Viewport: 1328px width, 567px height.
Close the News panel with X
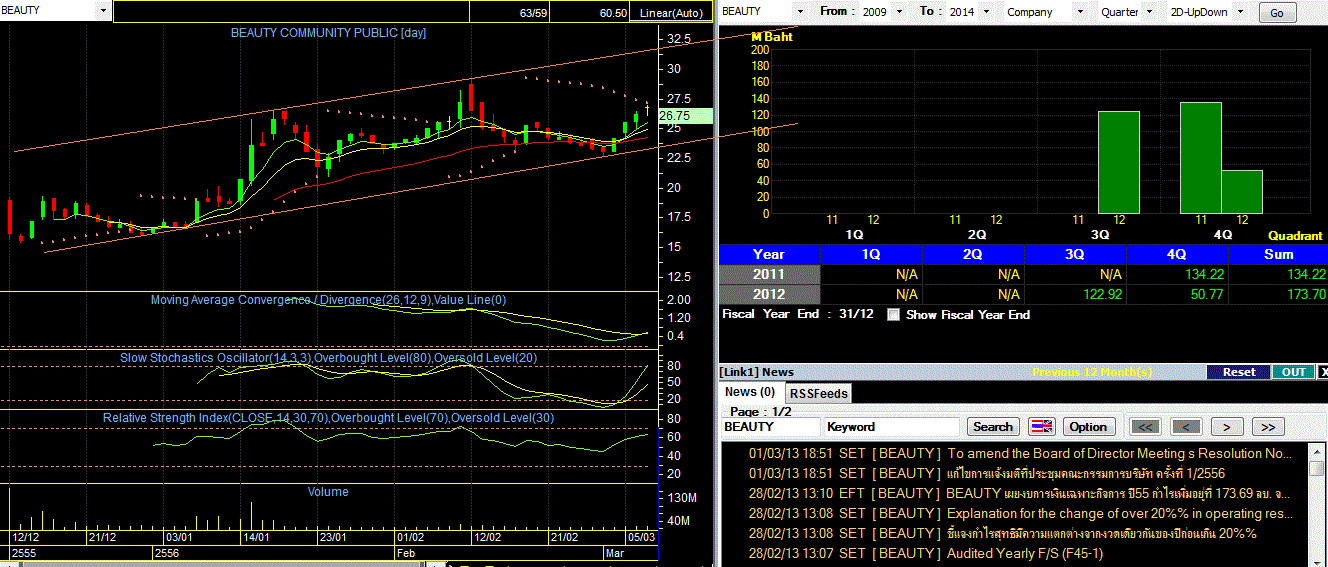tap(1323, 372)
